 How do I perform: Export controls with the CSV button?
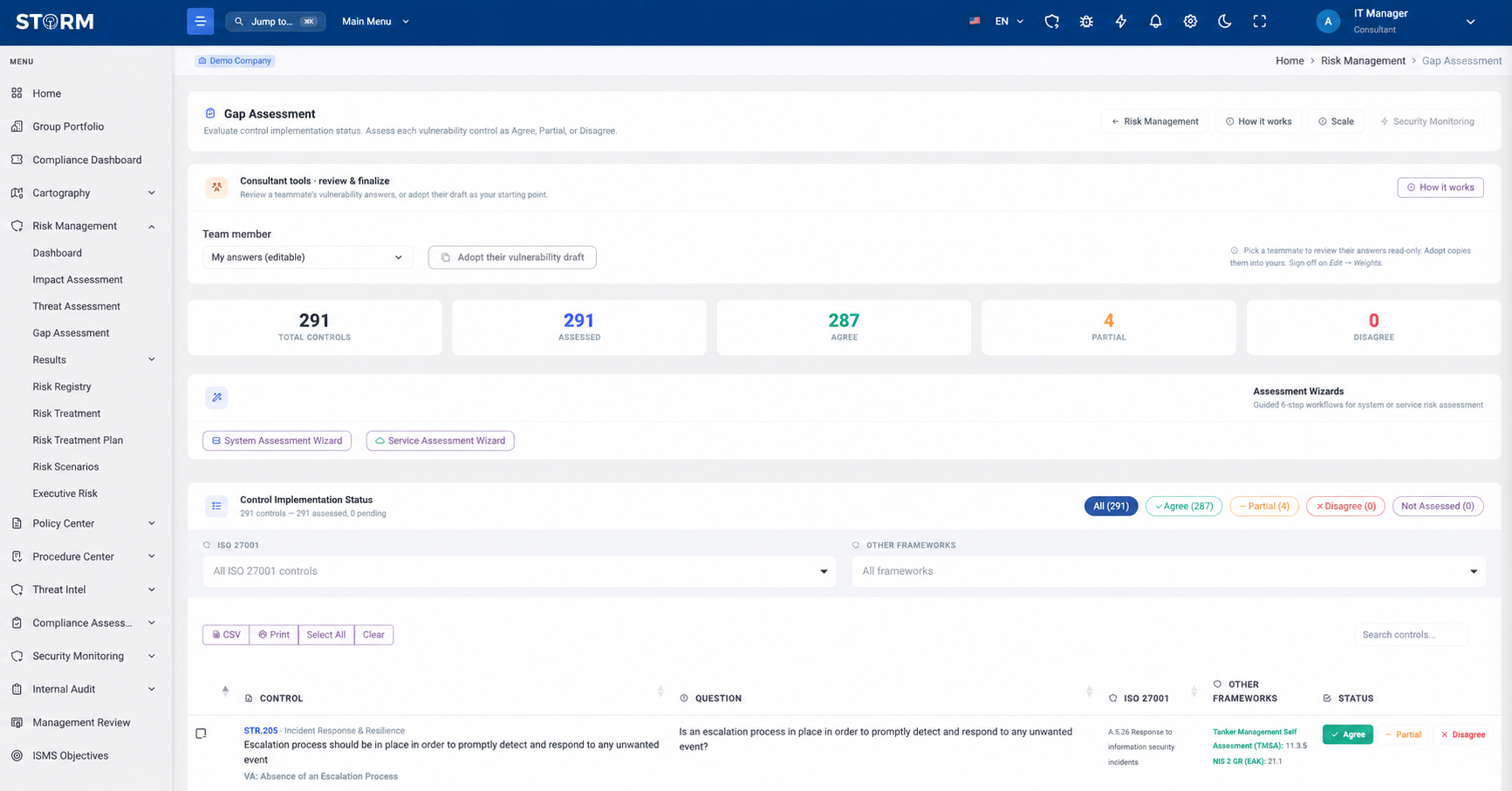point(226,635)
